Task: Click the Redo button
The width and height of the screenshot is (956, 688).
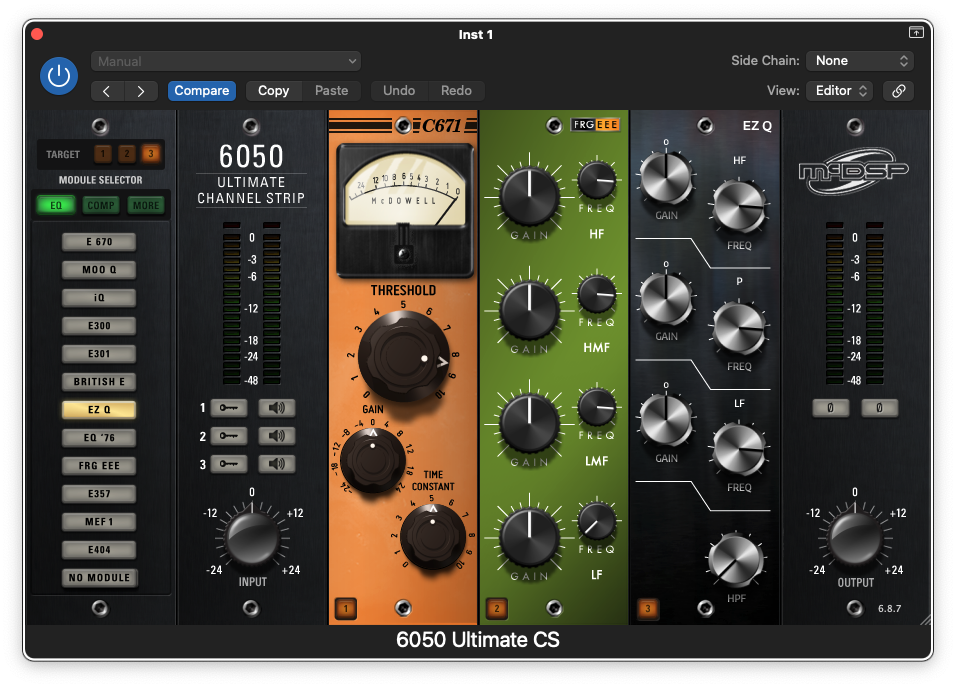Action: tap(456, 91)
